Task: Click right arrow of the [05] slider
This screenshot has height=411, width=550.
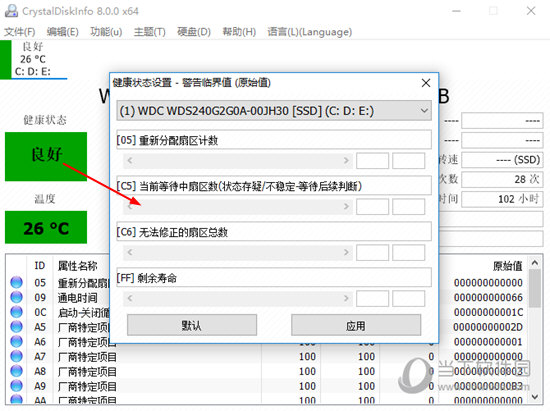Action: coord(346,161)
